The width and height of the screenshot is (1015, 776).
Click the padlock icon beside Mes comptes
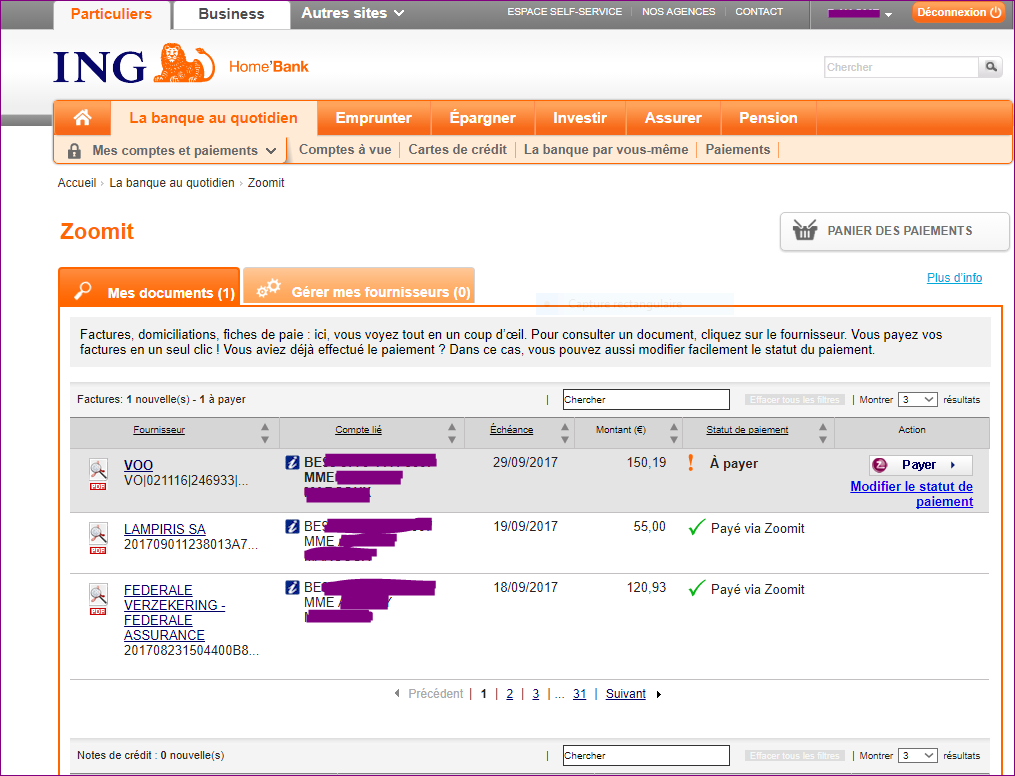pyautogui.click(x=74, y=151)
